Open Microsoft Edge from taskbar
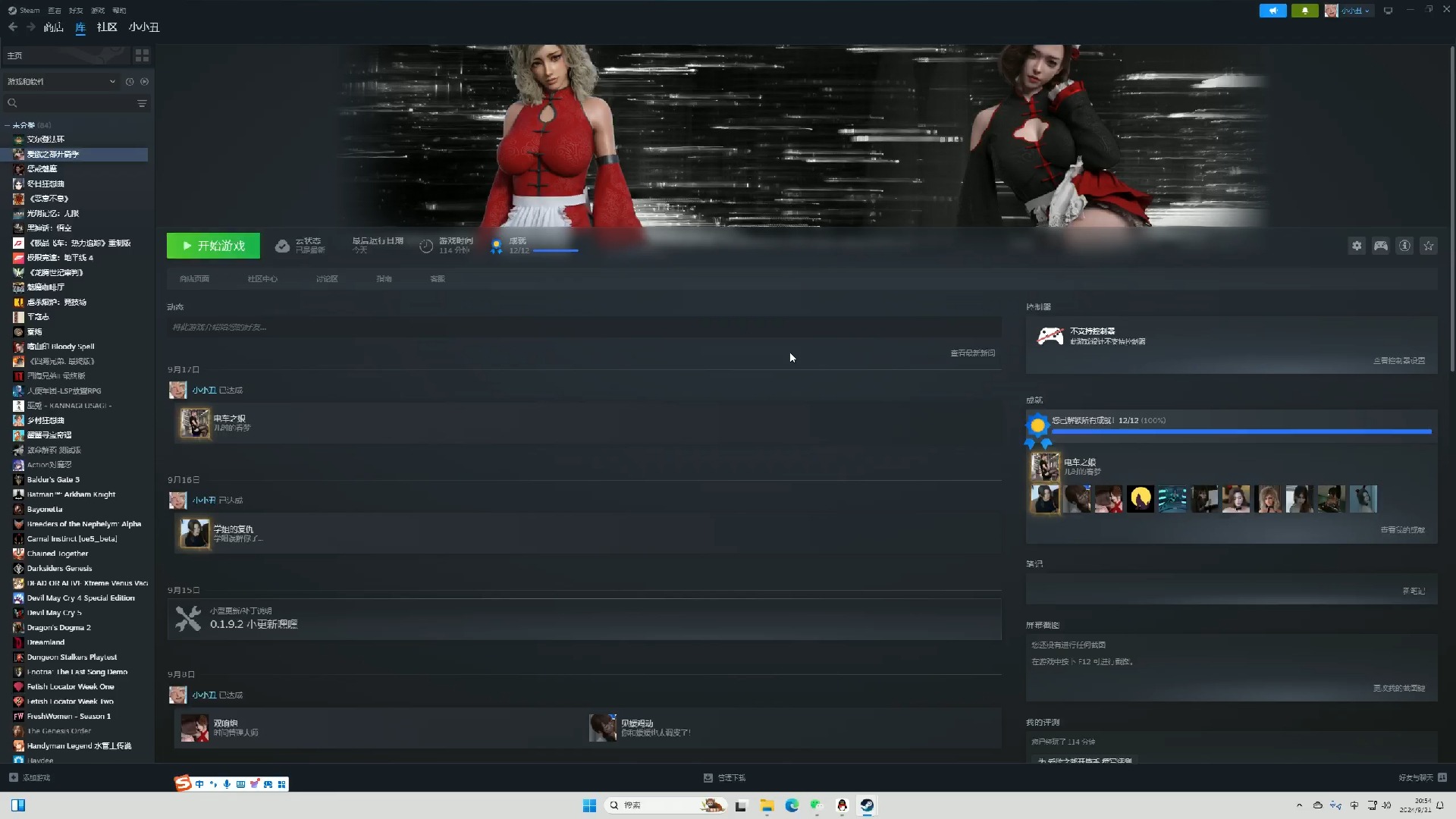 (x=792, y=805)
